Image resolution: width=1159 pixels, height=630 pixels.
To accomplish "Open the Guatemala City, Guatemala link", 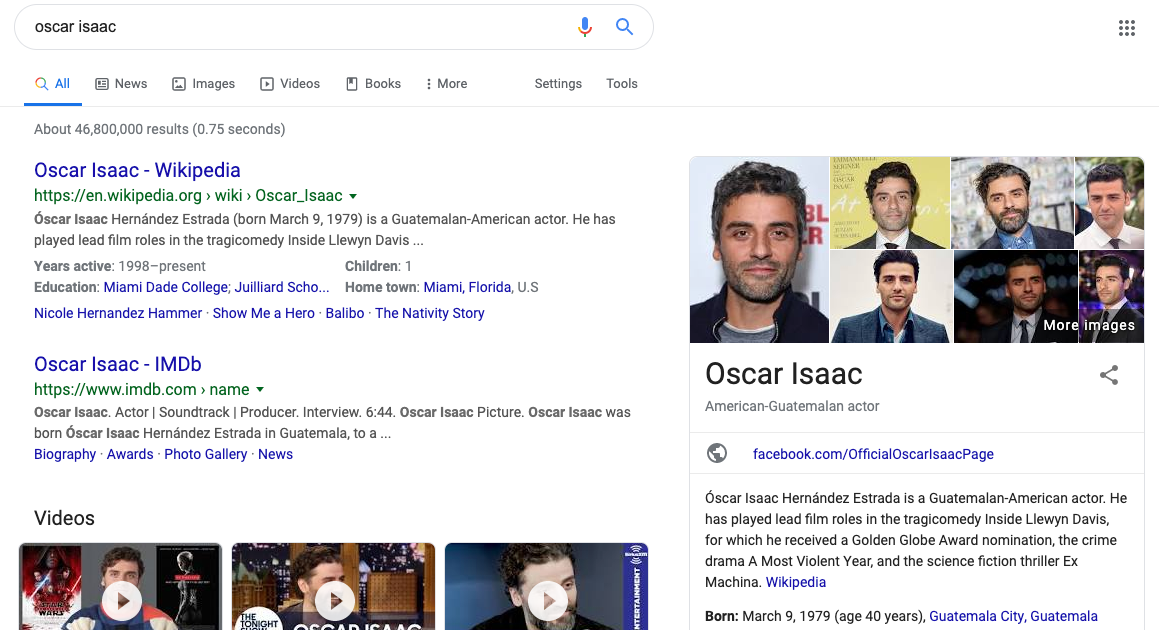I will [x=1013, y=616].
